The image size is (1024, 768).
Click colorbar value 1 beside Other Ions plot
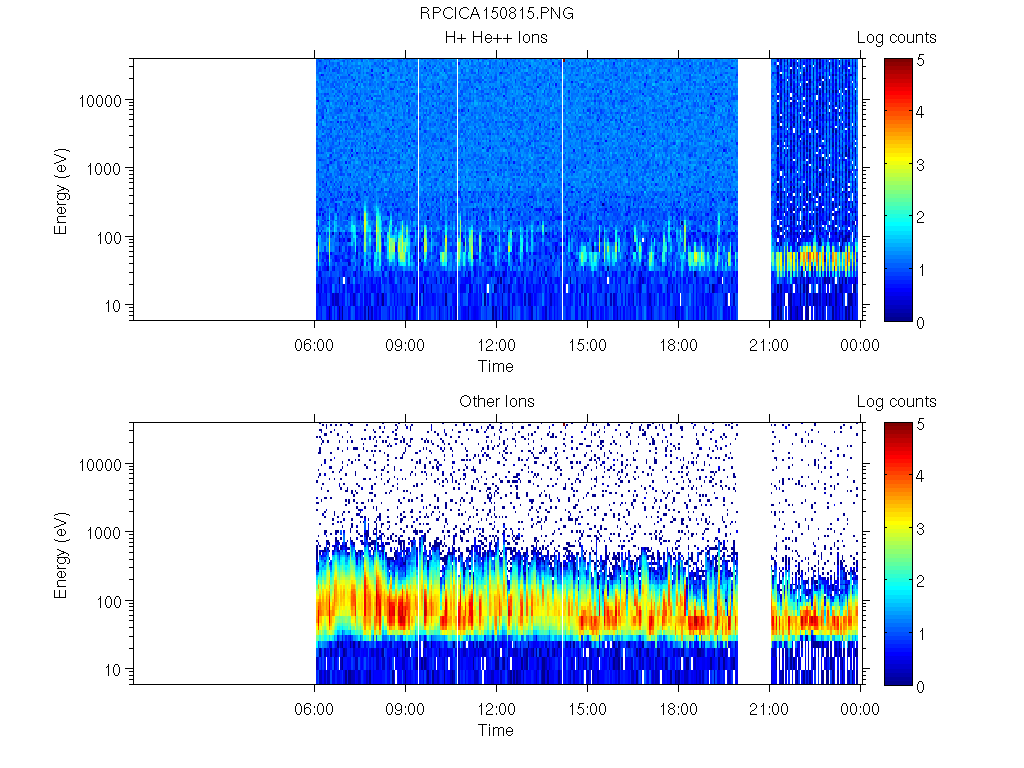pyautogui.click(x=921, y=634)
